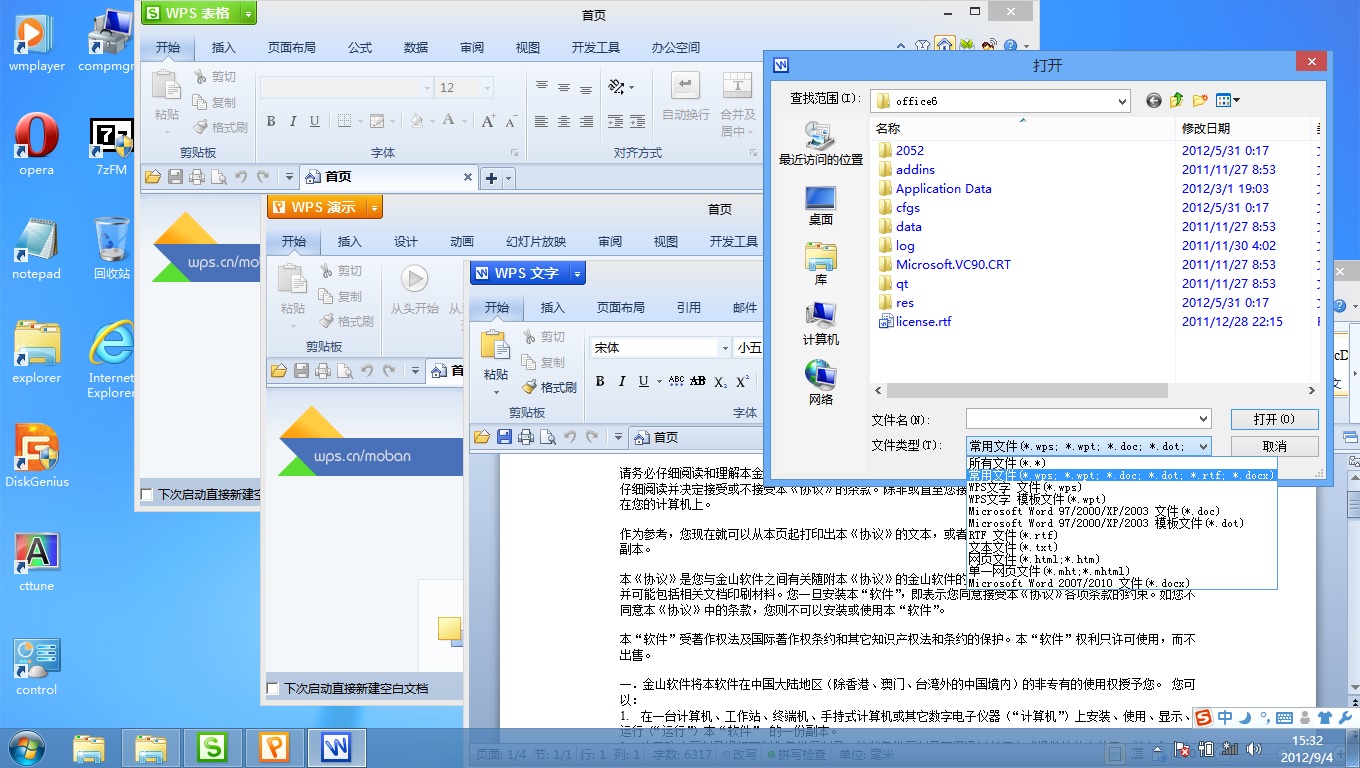Click volume icon in system tray
This screenshot has width=1360, height=768.
[x=1254, y=749]
